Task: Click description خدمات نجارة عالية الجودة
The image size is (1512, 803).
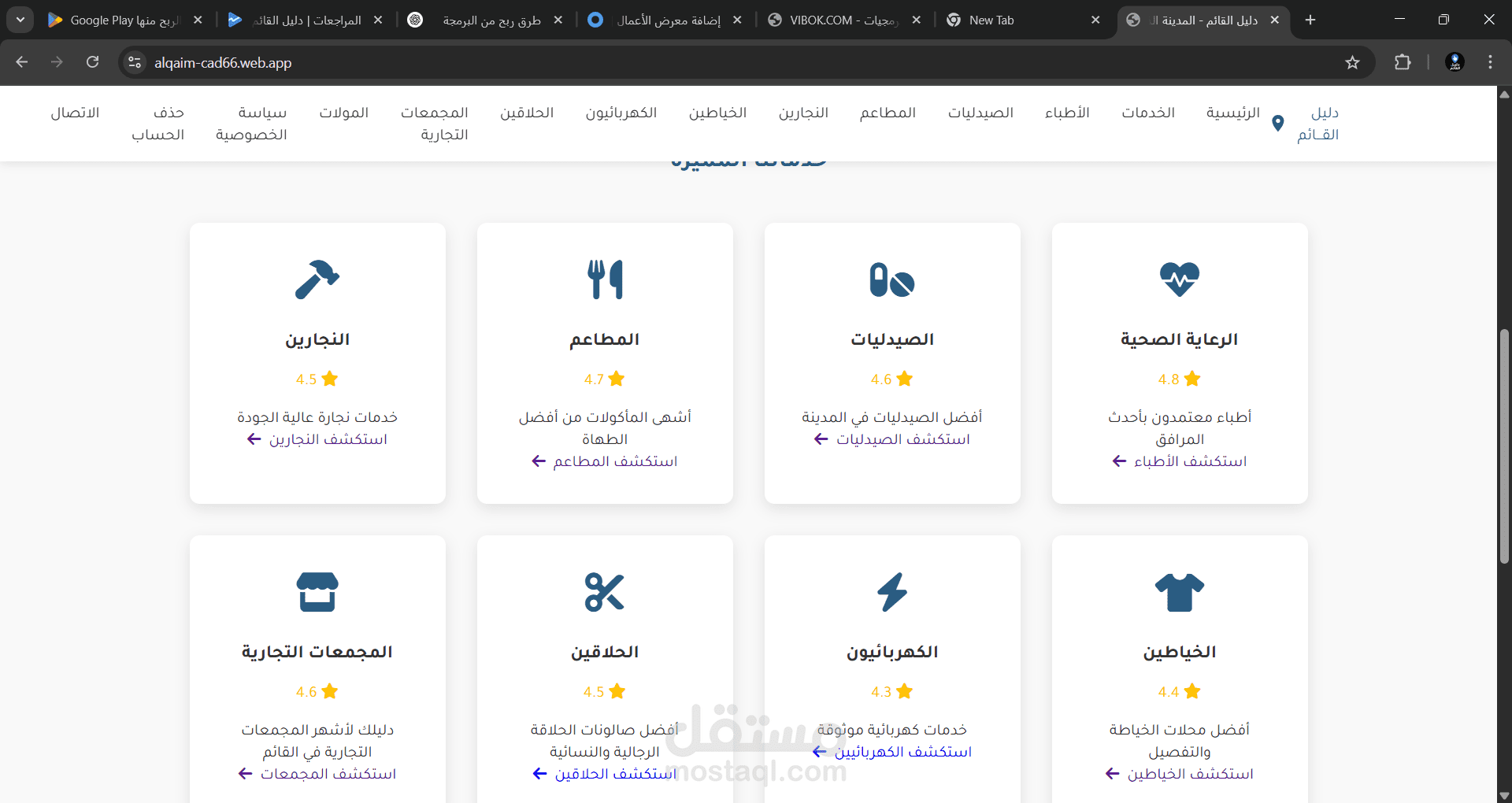Action: coord(317,417)
